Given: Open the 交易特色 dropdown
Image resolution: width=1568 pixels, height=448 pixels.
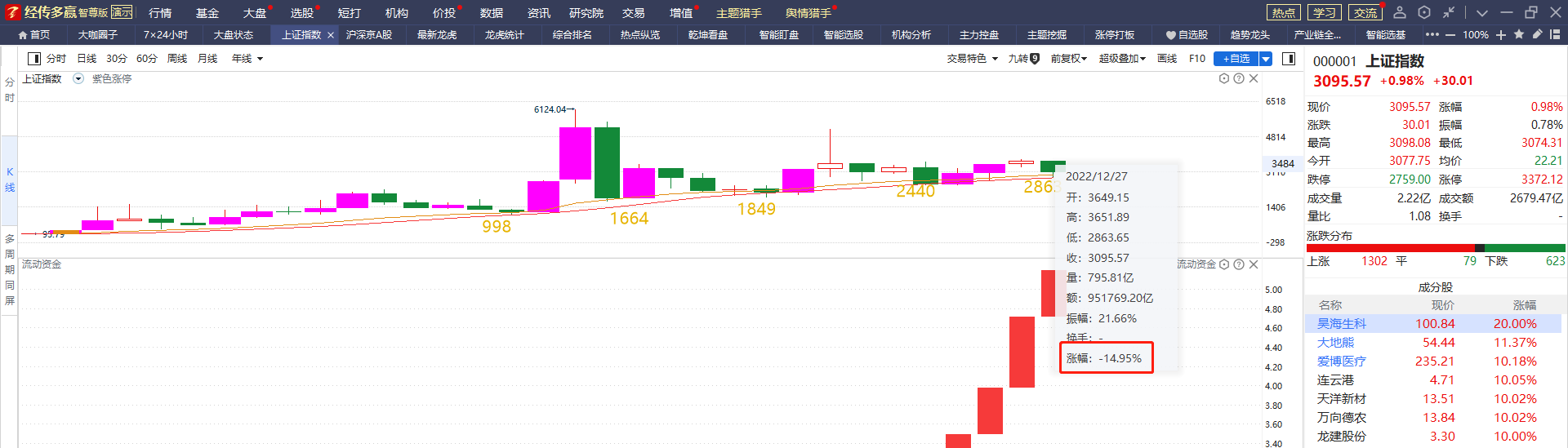Looking at the screenshot, I should (972, 59).
